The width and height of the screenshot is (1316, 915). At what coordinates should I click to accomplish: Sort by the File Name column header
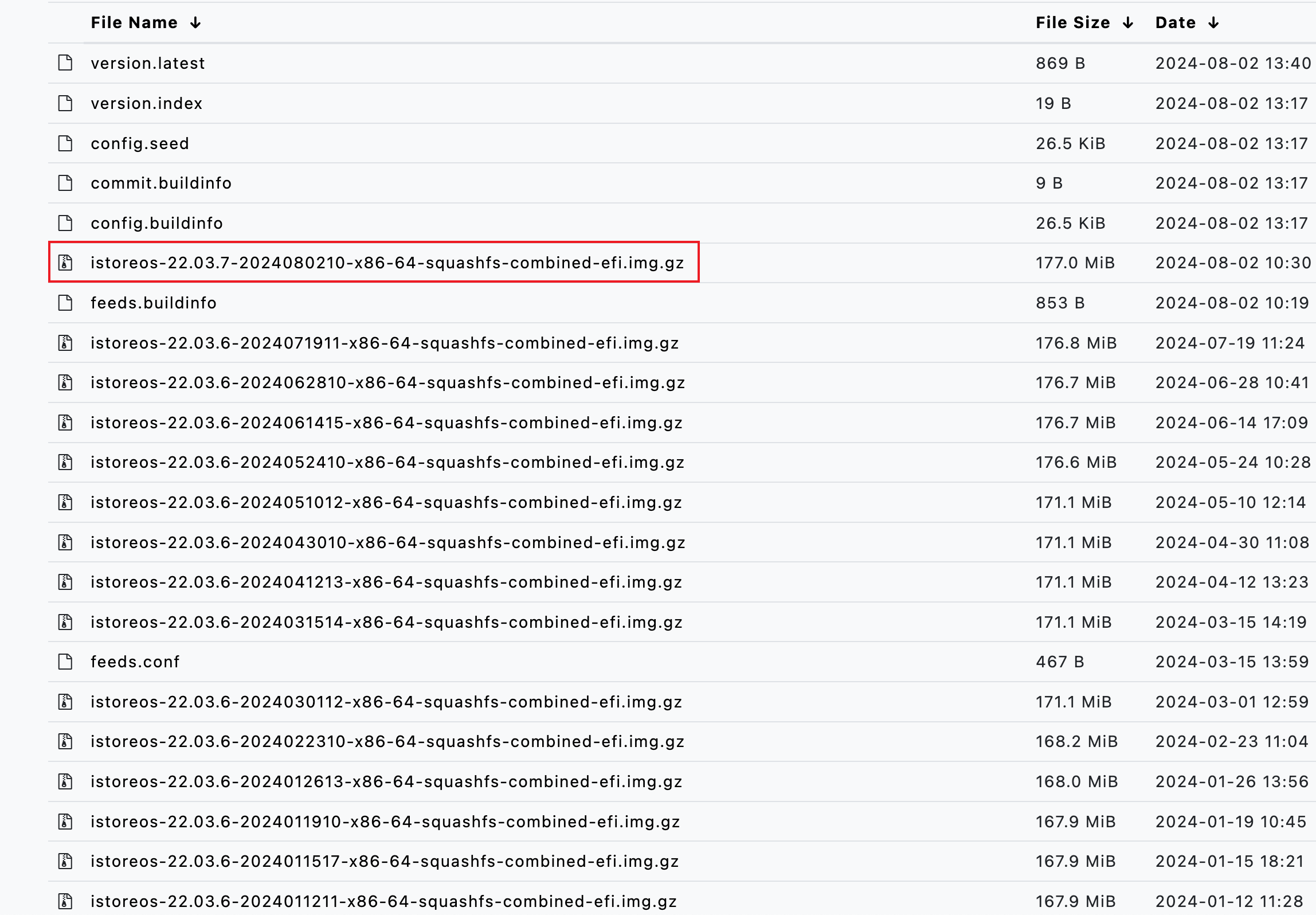coord(134,23)
